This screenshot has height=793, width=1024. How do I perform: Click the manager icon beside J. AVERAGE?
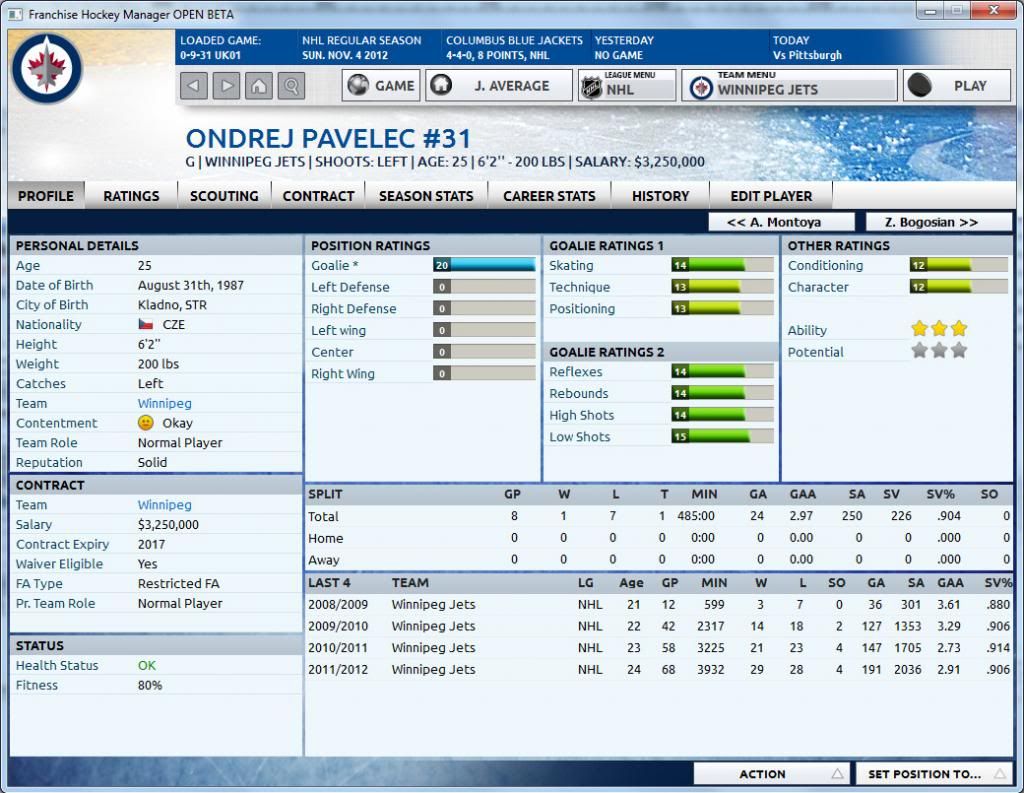tap(441, 85)
